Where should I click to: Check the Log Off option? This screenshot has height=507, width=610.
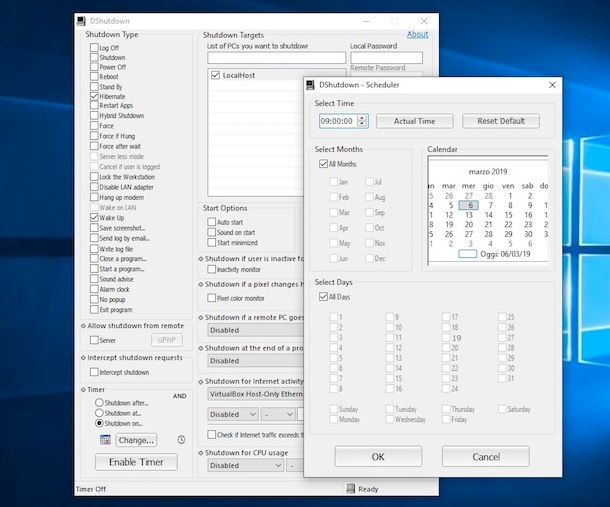click(94, 47)
